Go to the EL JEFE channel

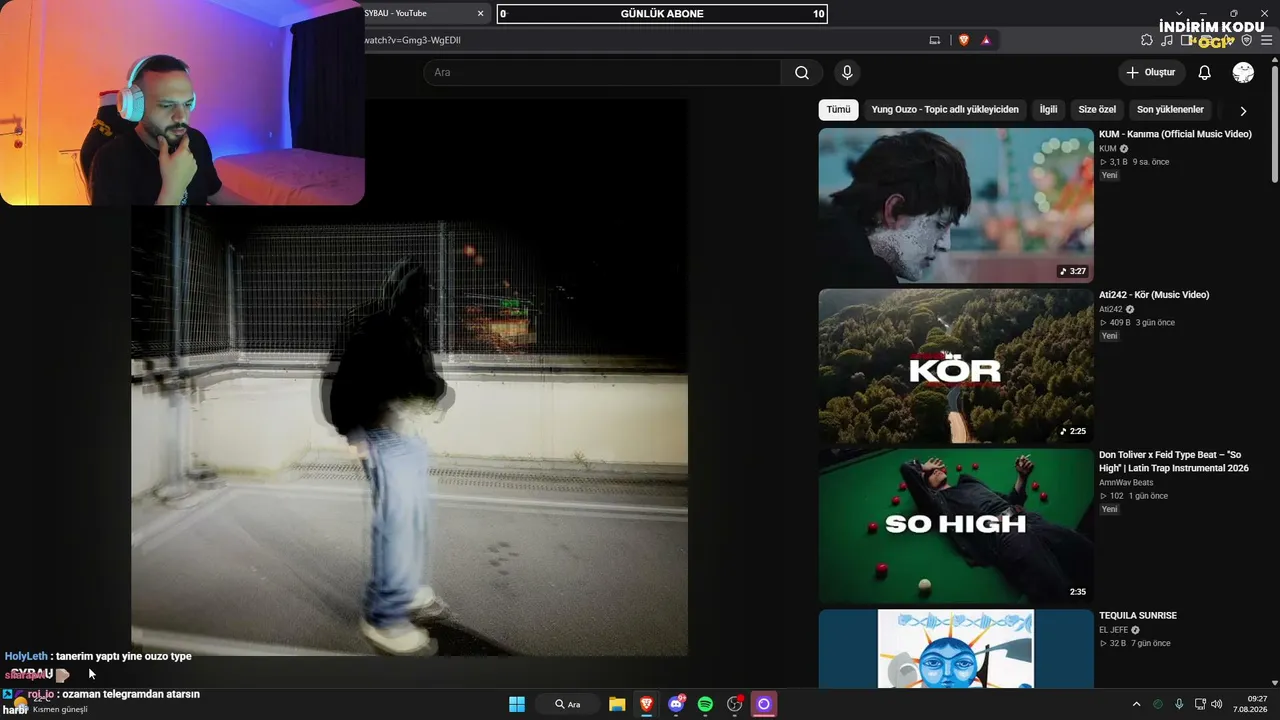pyautogui.click(x=1113, y=630)
